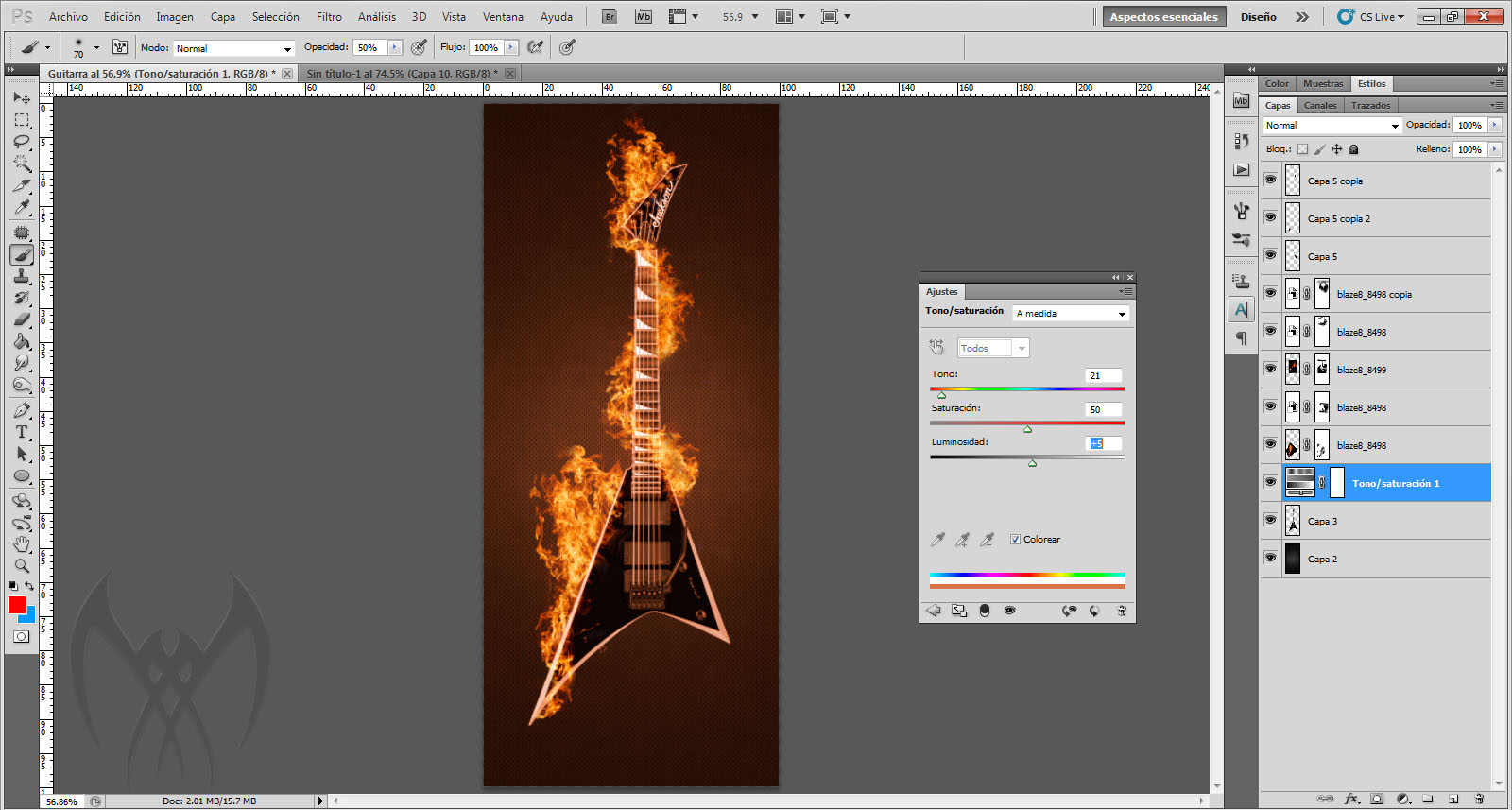The width and height of the screenshot is (1512, 810).
Task: Switch to the Canales tab
Action: coord(1320,105)
